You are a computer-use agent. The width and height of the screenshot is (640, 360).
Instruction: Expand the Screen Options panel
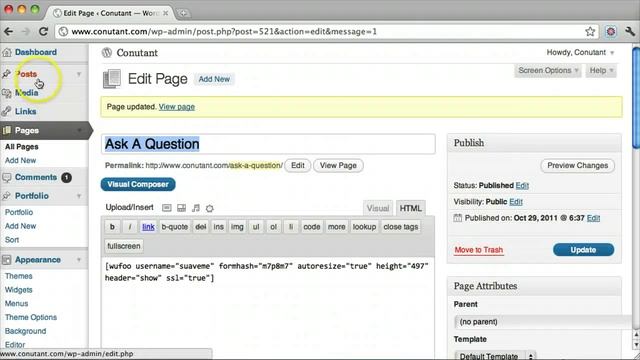pos(548,71)
